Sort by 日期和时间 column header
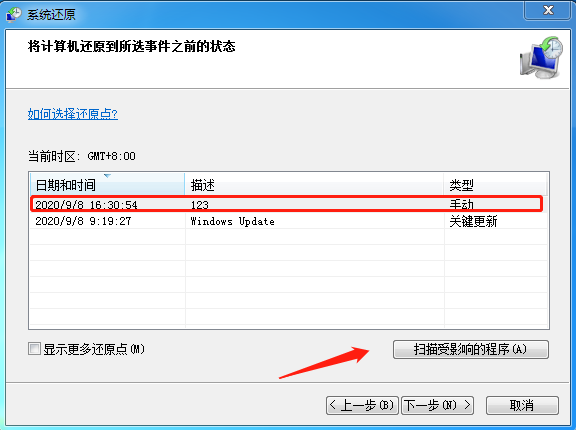The image size is (576, 430). pyautogui.click(x=107, y=184)
